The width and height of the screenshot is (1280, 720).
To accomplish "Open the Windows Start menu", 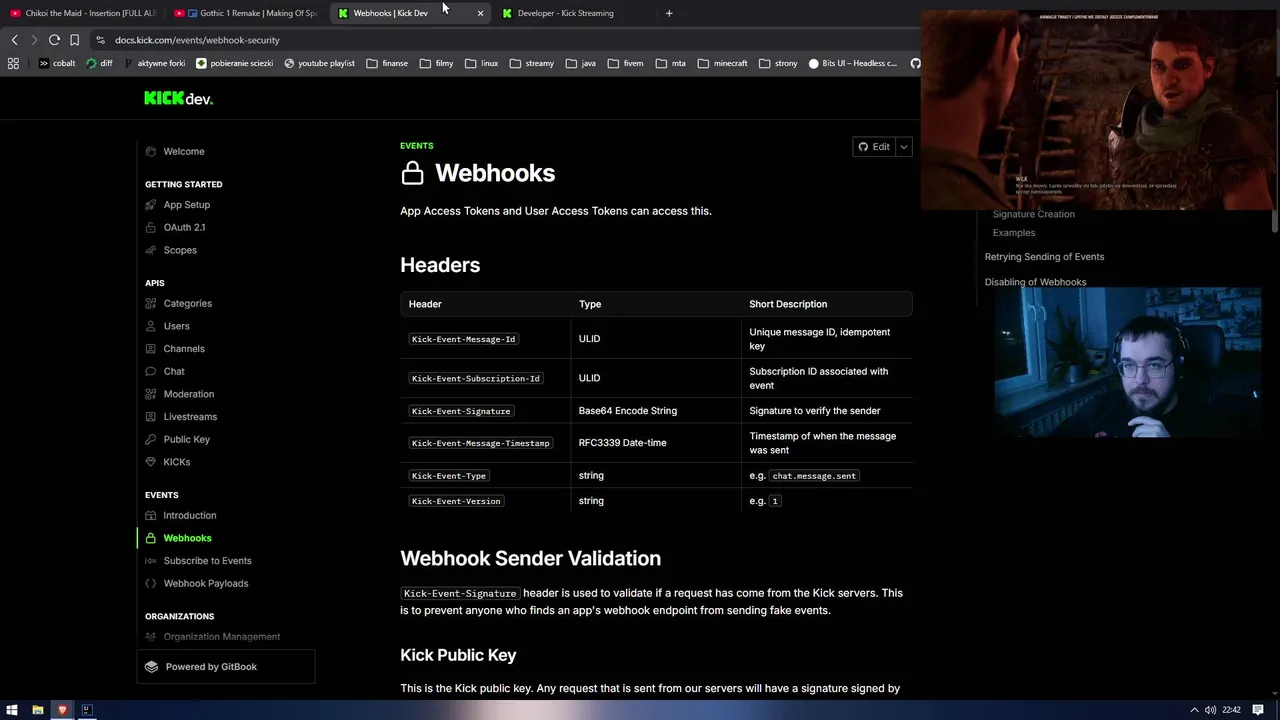I will coord(12,710).
